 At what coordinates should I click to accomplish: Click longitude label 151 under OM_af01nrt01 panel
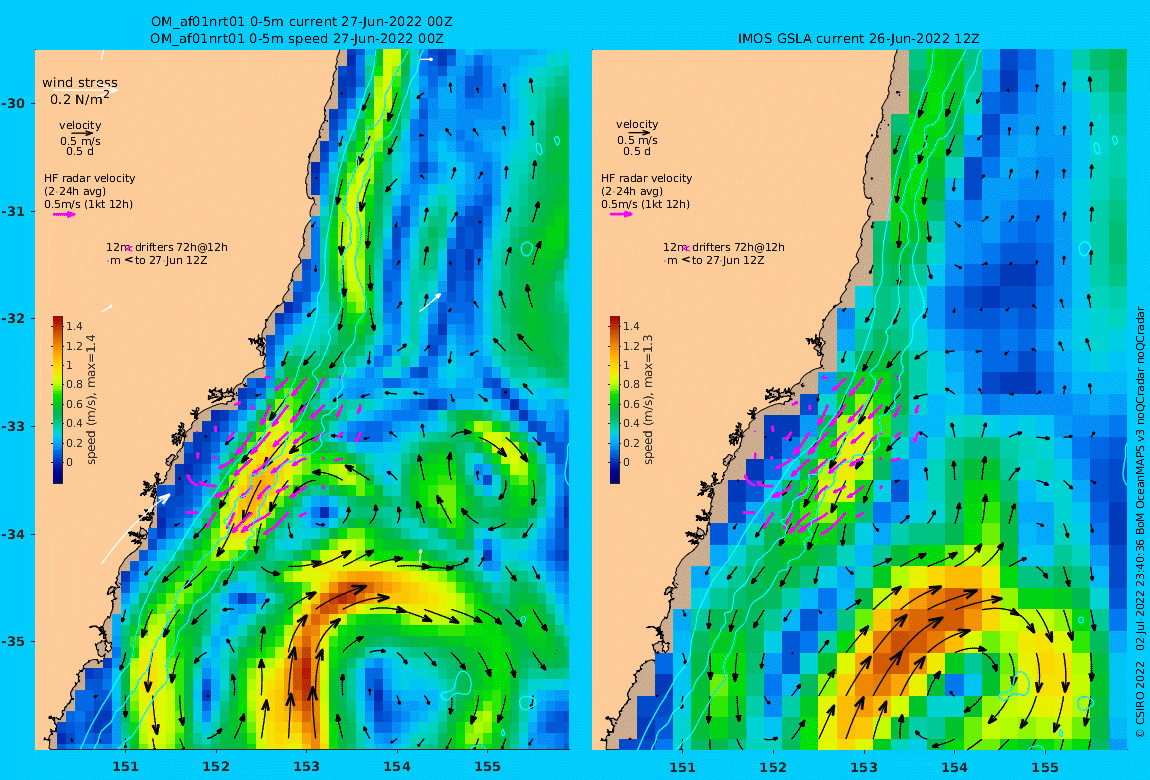point(125,767)
